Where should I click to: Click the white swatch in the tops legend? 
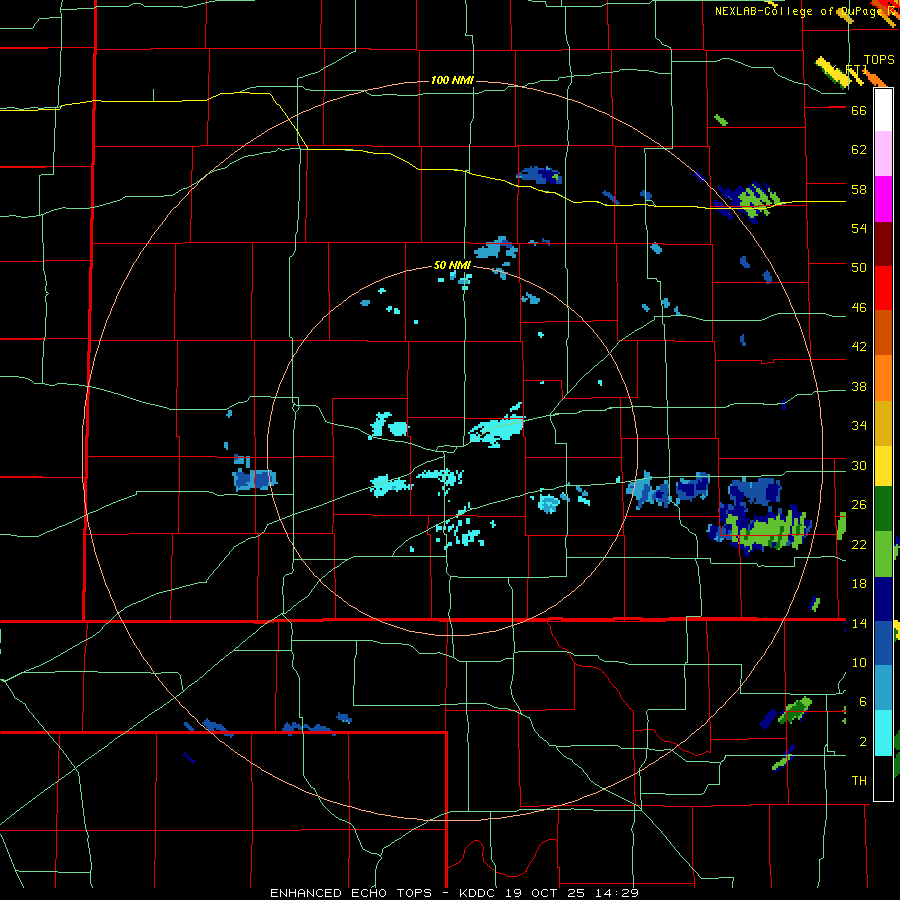(883, 110)
